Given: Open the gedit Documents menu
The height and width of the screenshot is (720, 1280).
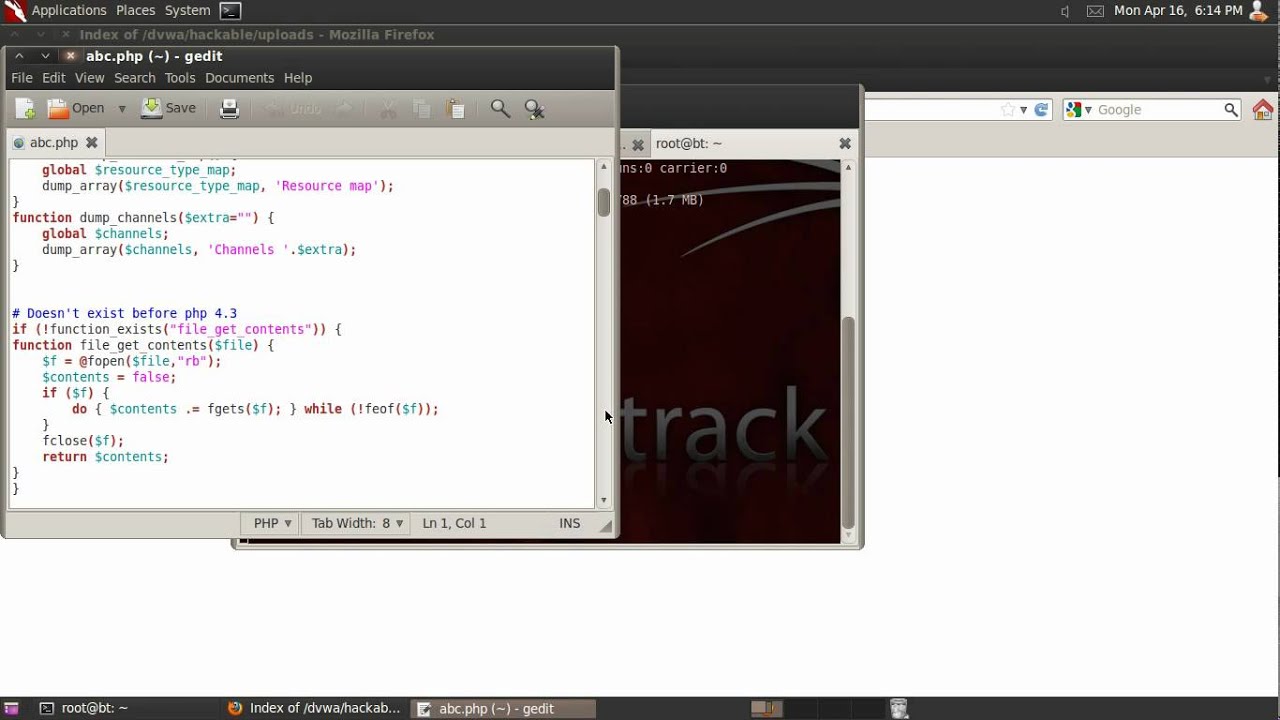Looking at the screenshot, I should (239, 78).
